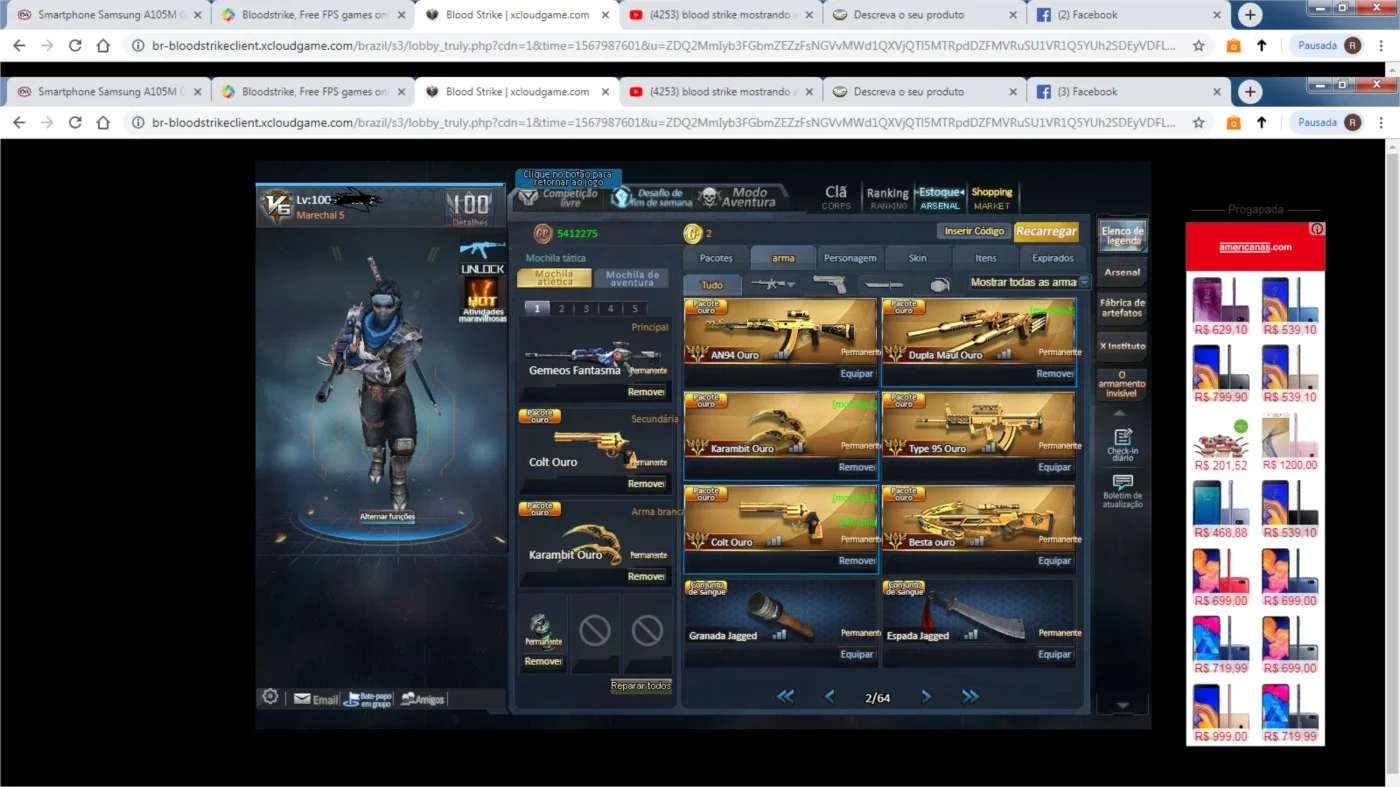
Task: Start Competição livre mode
Action: click(559, 198)
